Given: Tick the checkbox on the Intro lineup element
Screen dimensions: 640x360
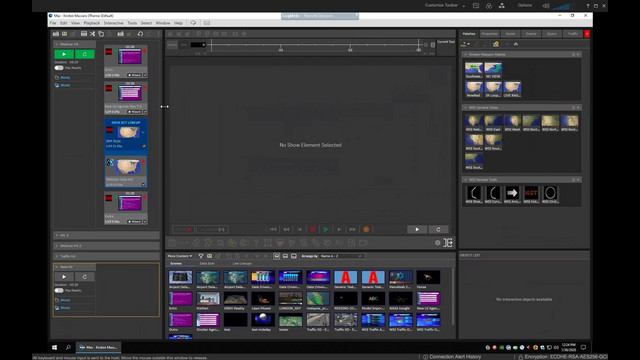Looking at the screenshot, I should (x=145, y=75).
